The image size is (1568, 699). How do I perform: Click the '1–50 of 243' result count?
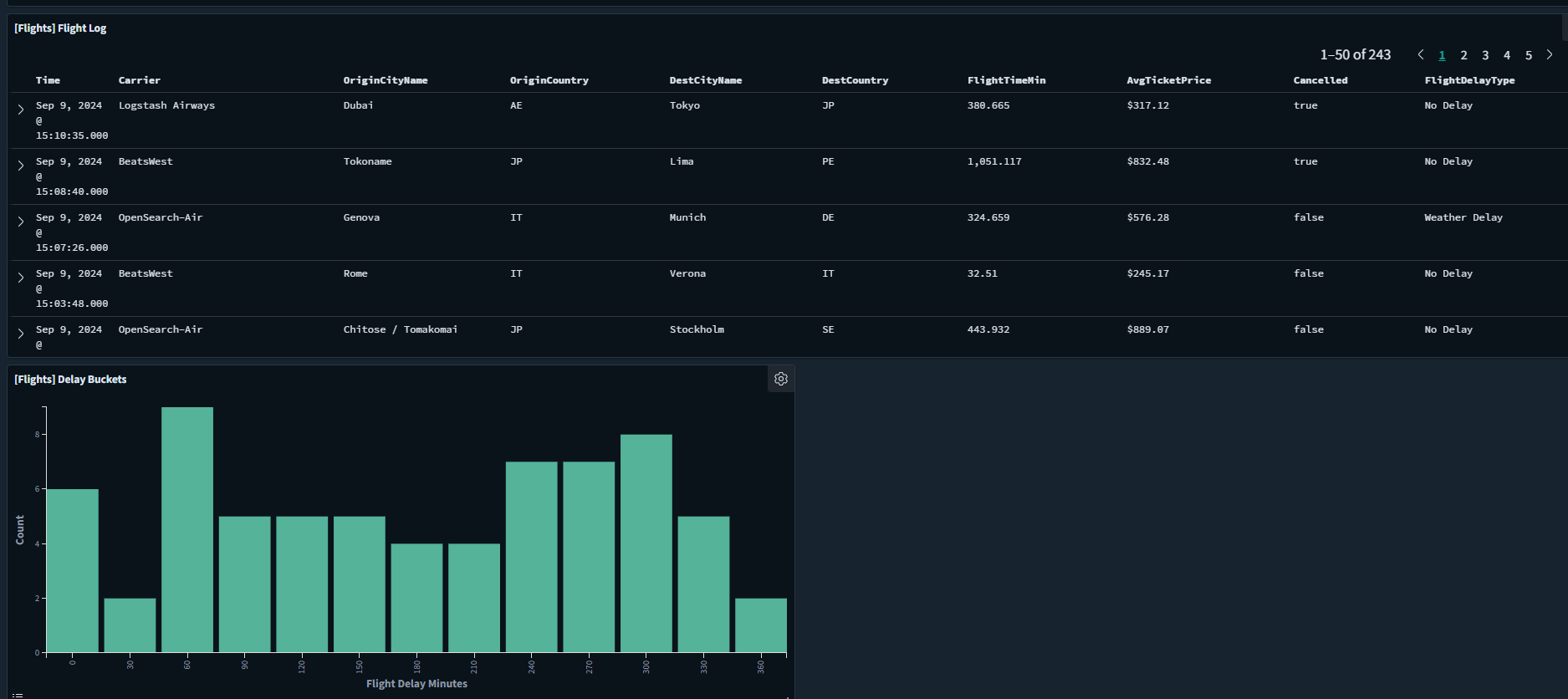coord(1356,54)
